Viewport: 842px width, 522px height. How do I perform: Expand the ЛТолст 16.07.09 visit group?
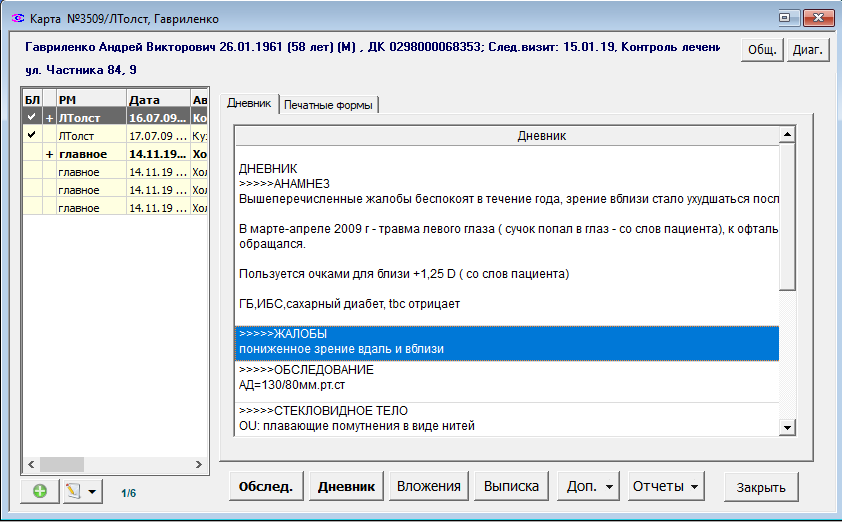click(49, 118)
